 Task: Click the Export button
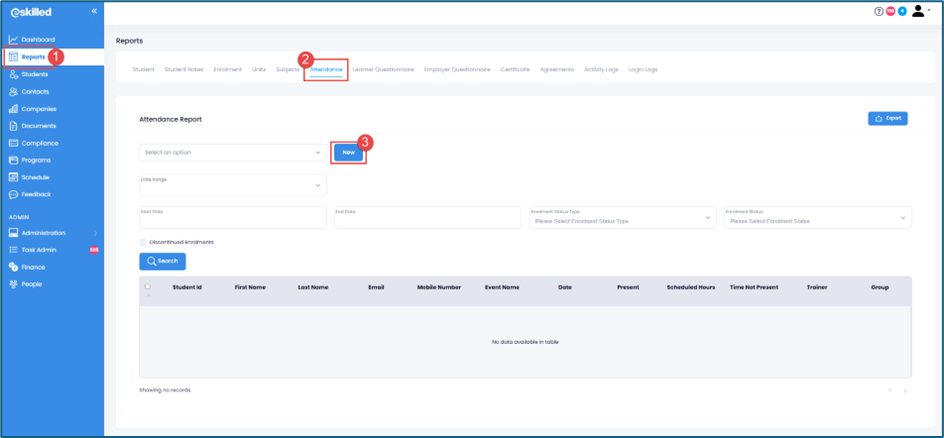coord(887,119)
